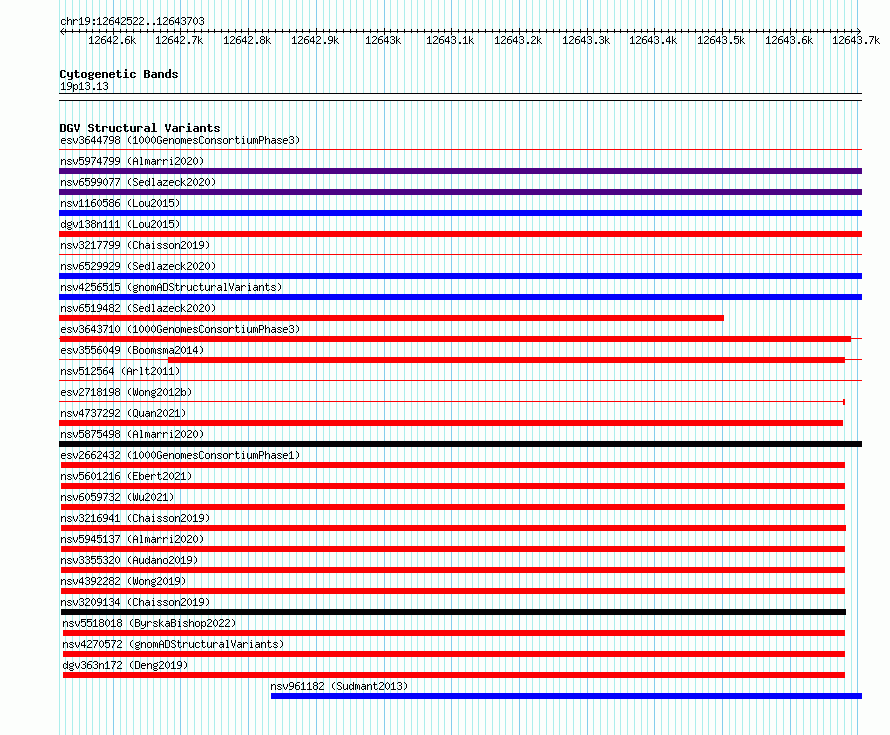Image resolution: width=890 pixels, height=735 pixels.
Task: Click the Cytogenetic Bands track title
Action: tap(119, 74)
